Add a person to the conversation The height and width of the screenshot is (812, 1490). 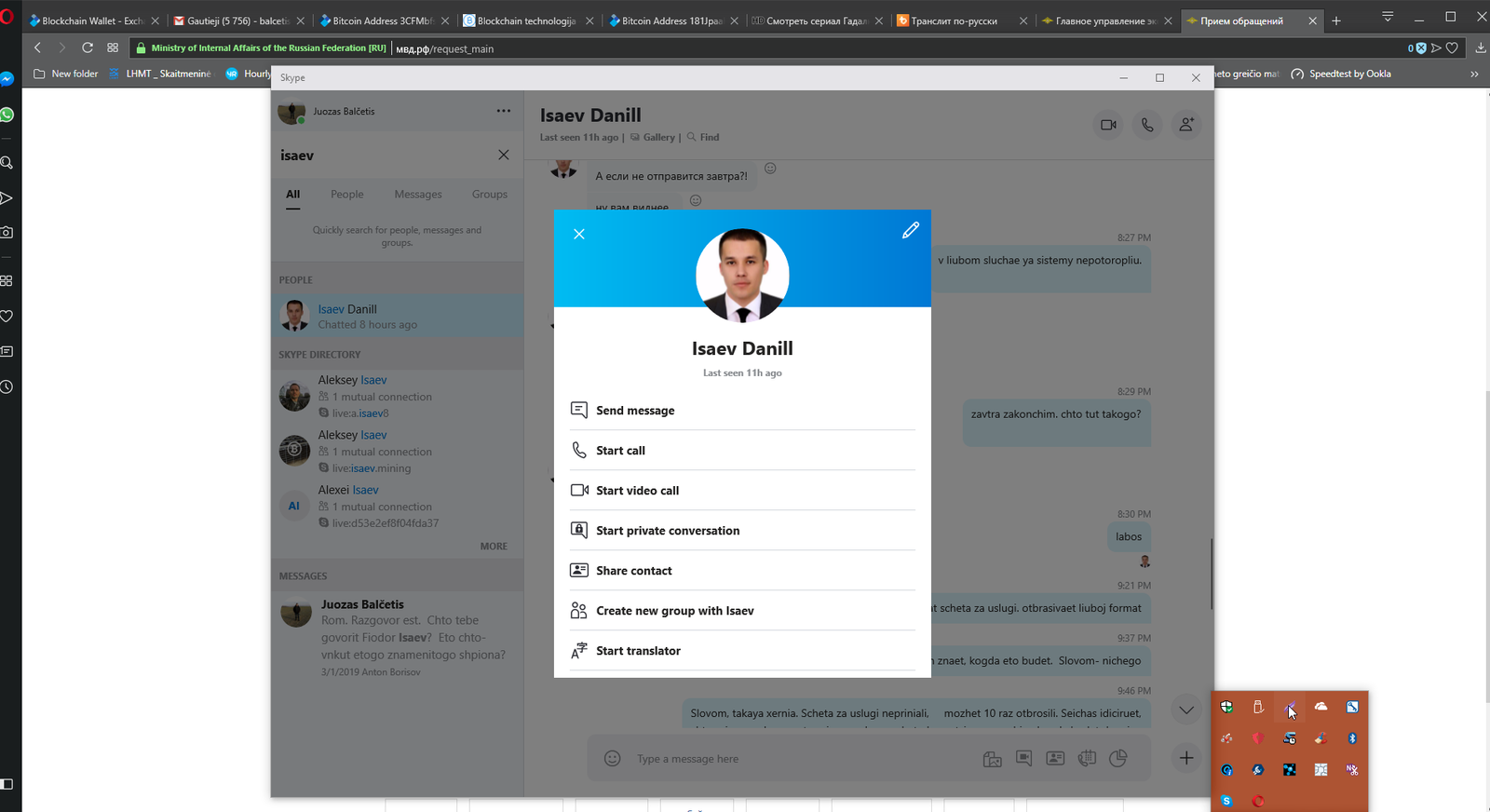[x=1186, y=125]
